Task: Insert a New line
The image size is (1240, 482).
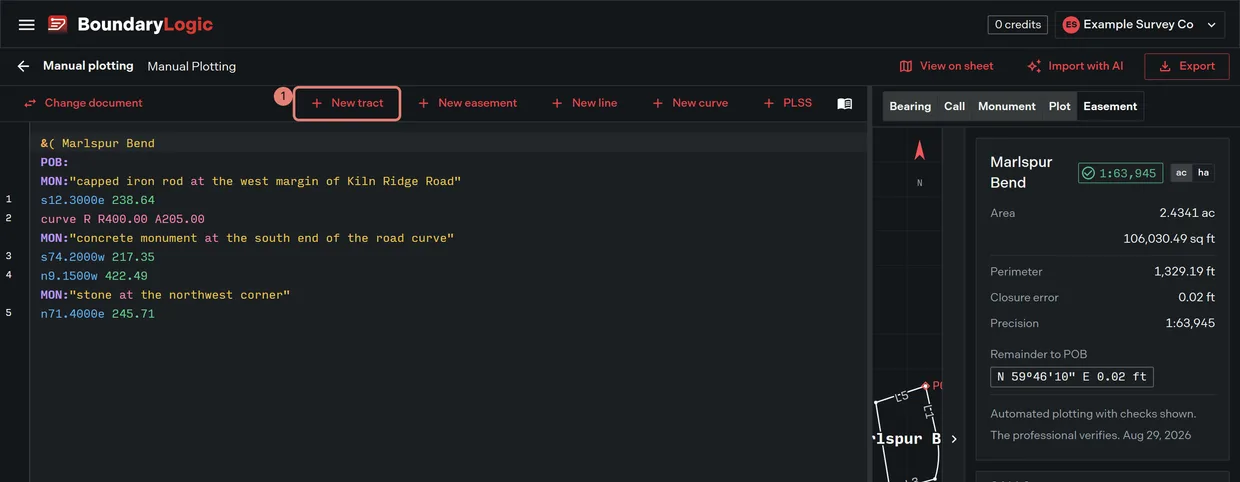Action: (x=584, y=103)
